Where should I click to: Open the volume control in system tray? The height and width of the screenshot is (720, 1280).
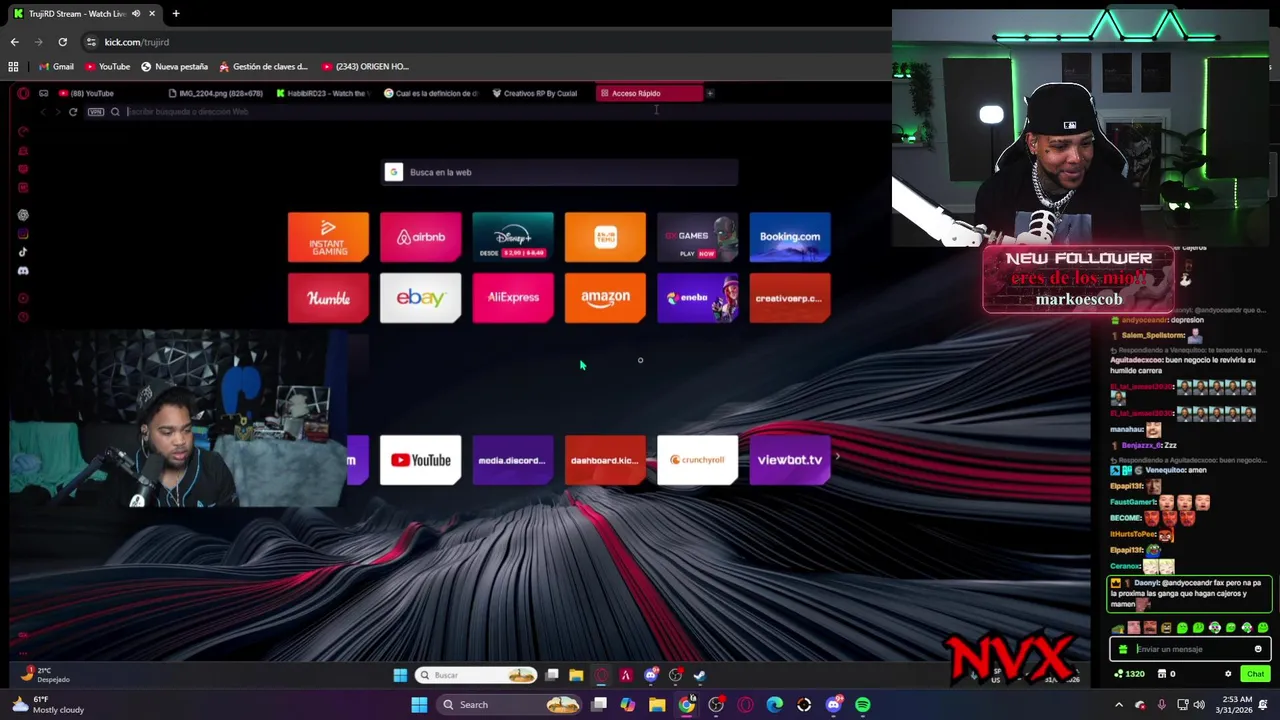tap(1199, 705)
